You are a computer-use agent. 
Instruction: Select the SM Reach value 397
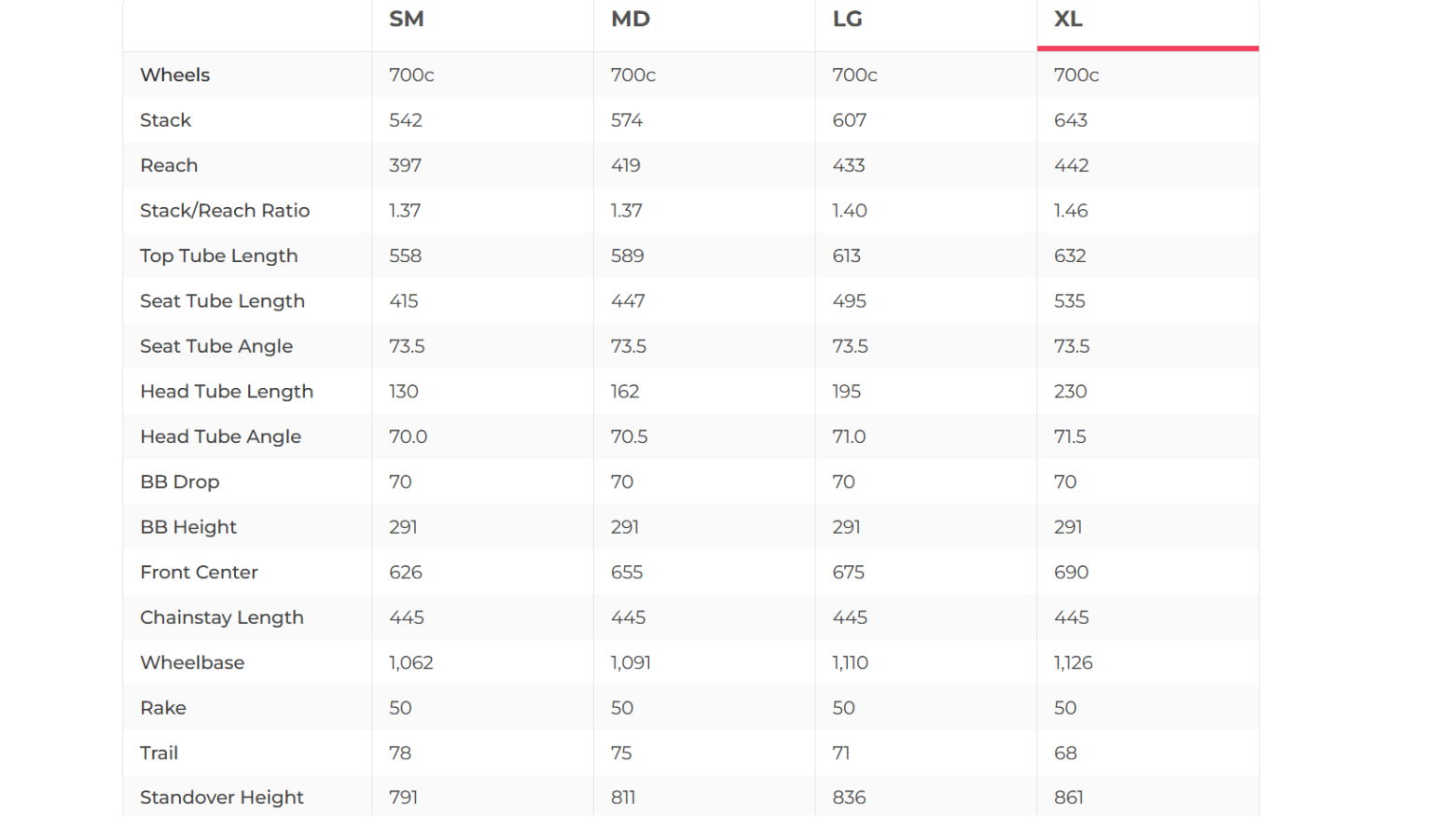405,166
